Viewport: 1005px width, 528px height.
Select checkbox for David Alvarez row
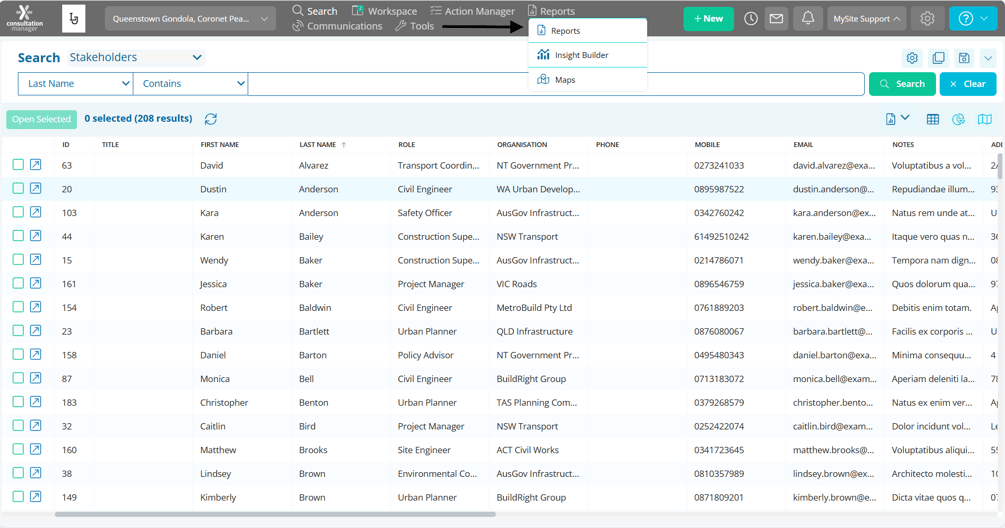18,165
